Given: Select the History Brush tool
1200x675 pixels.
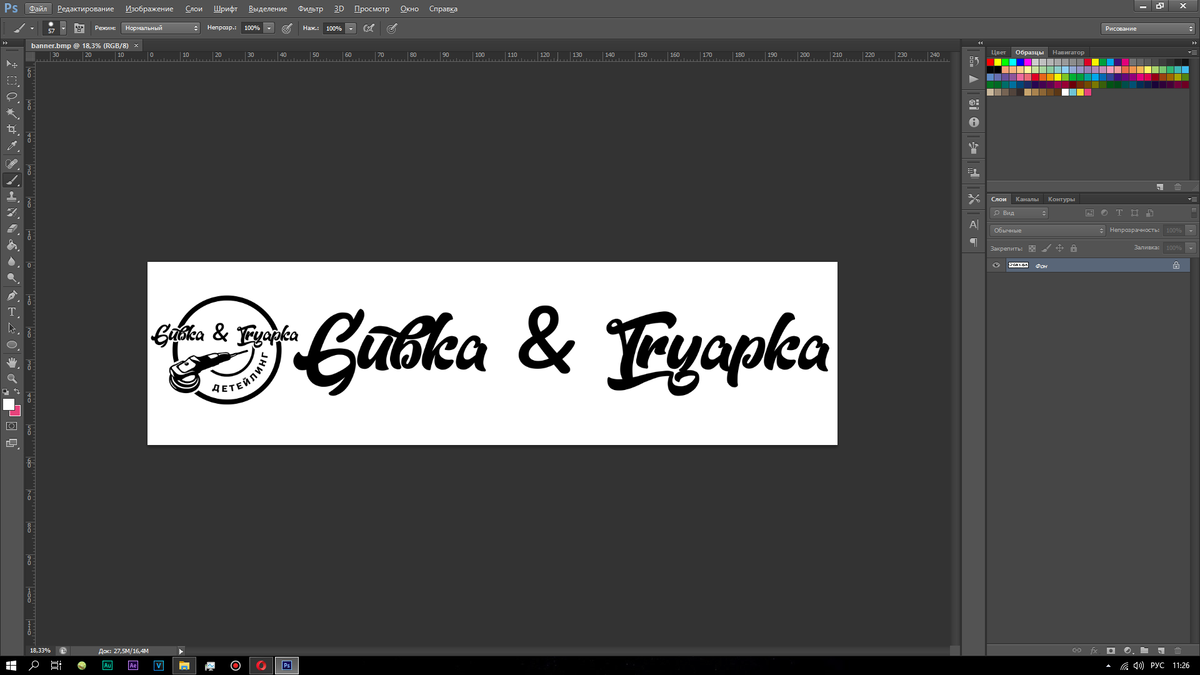Looking at the screenshot, I should pos(13,213).
